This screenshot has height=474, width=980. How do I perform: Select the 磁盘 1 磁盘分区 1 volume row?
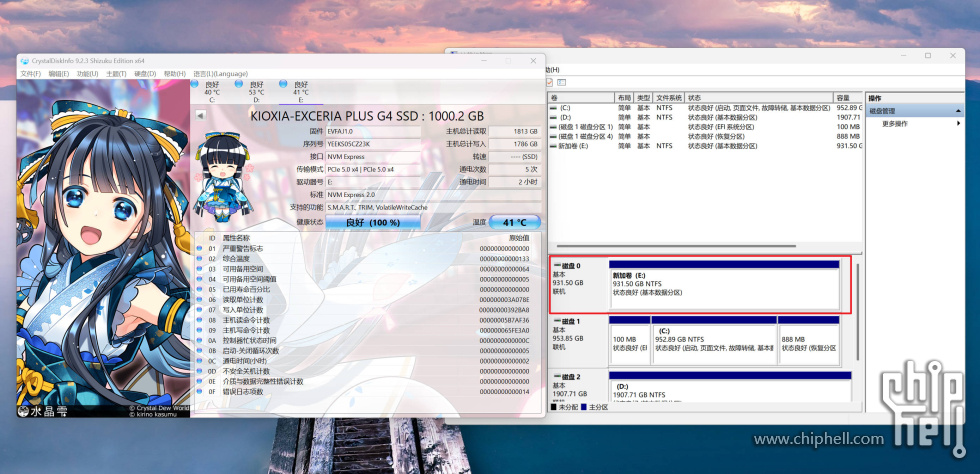tap(706, 127)
